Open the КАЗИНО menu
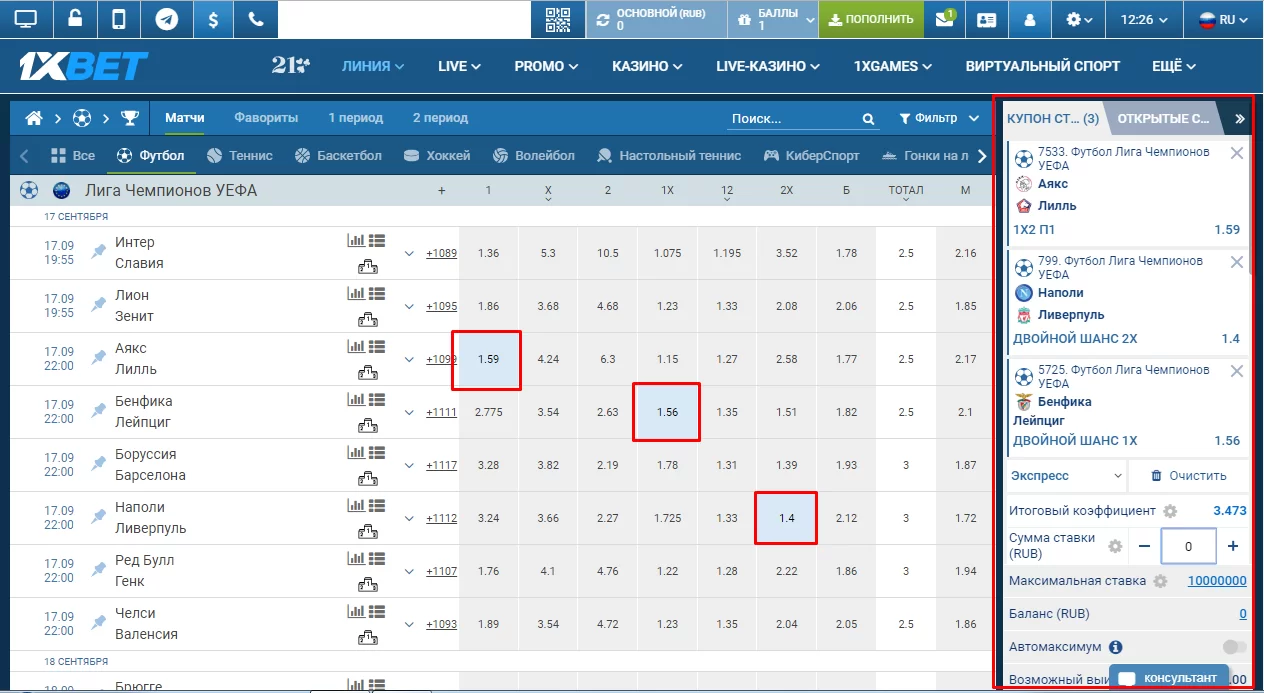 [647, 66]
